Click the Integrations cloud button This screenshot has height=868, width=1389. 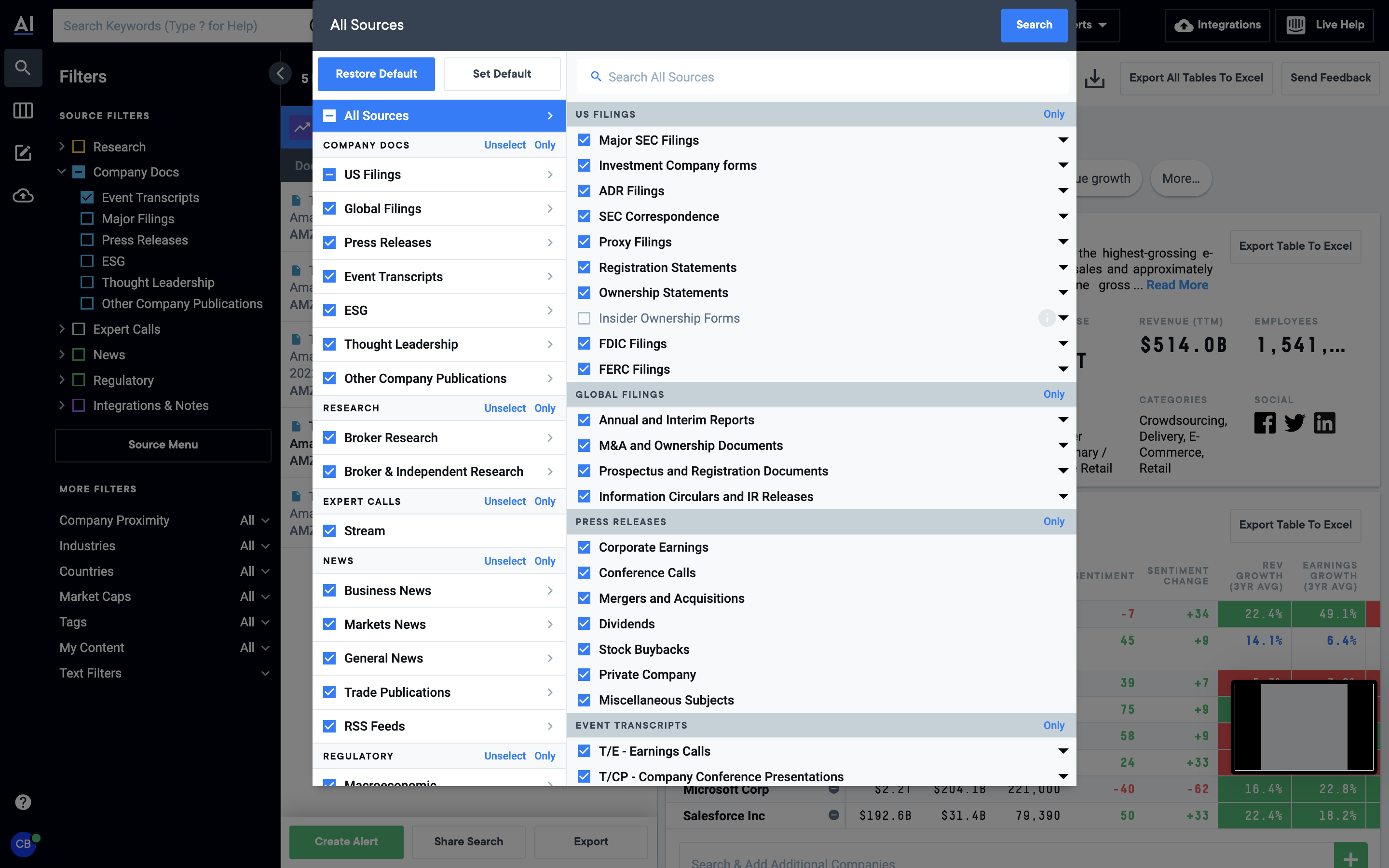(1217, 25)
